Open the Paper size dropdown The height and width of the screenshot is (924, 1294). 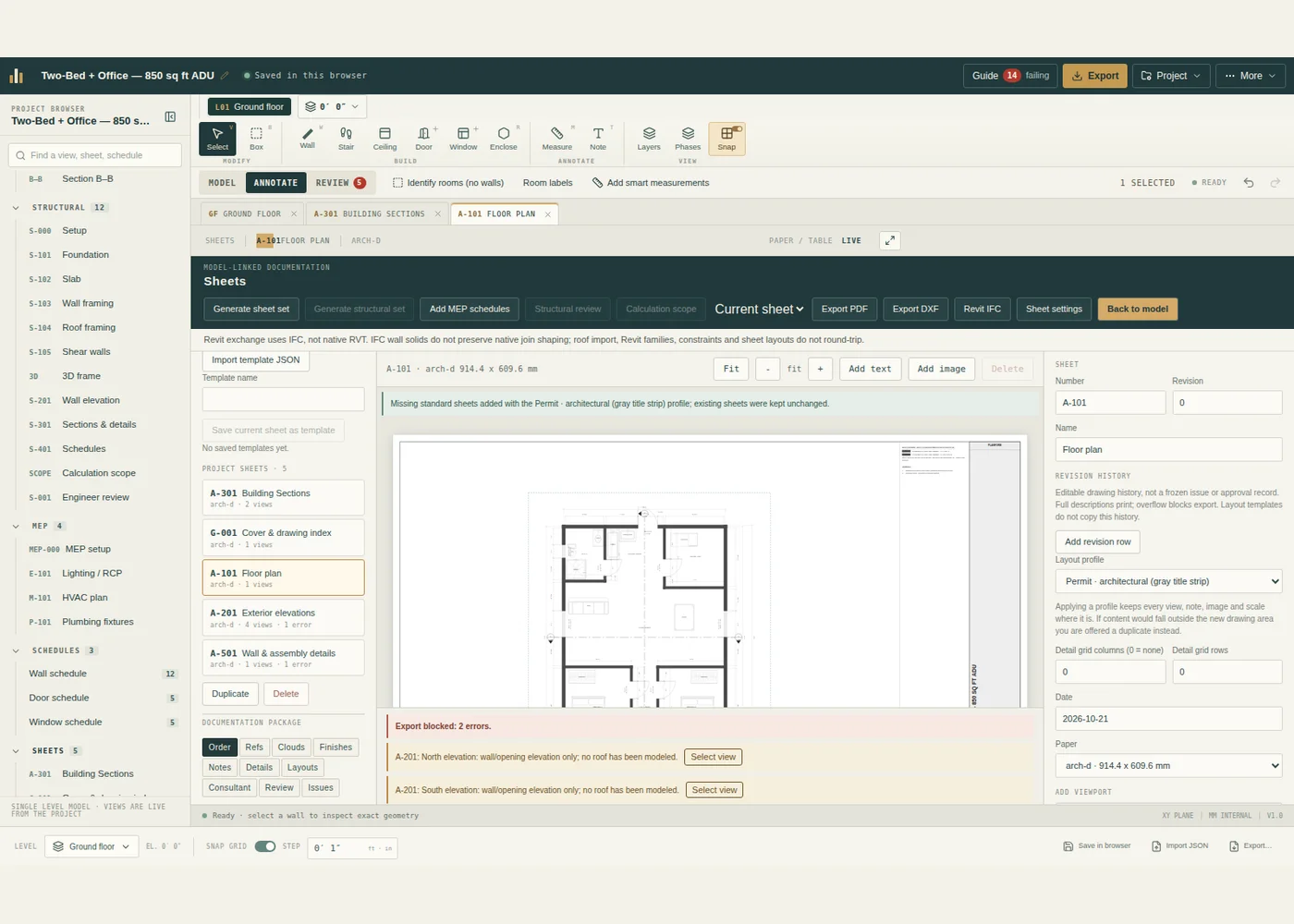[1168, 766]
